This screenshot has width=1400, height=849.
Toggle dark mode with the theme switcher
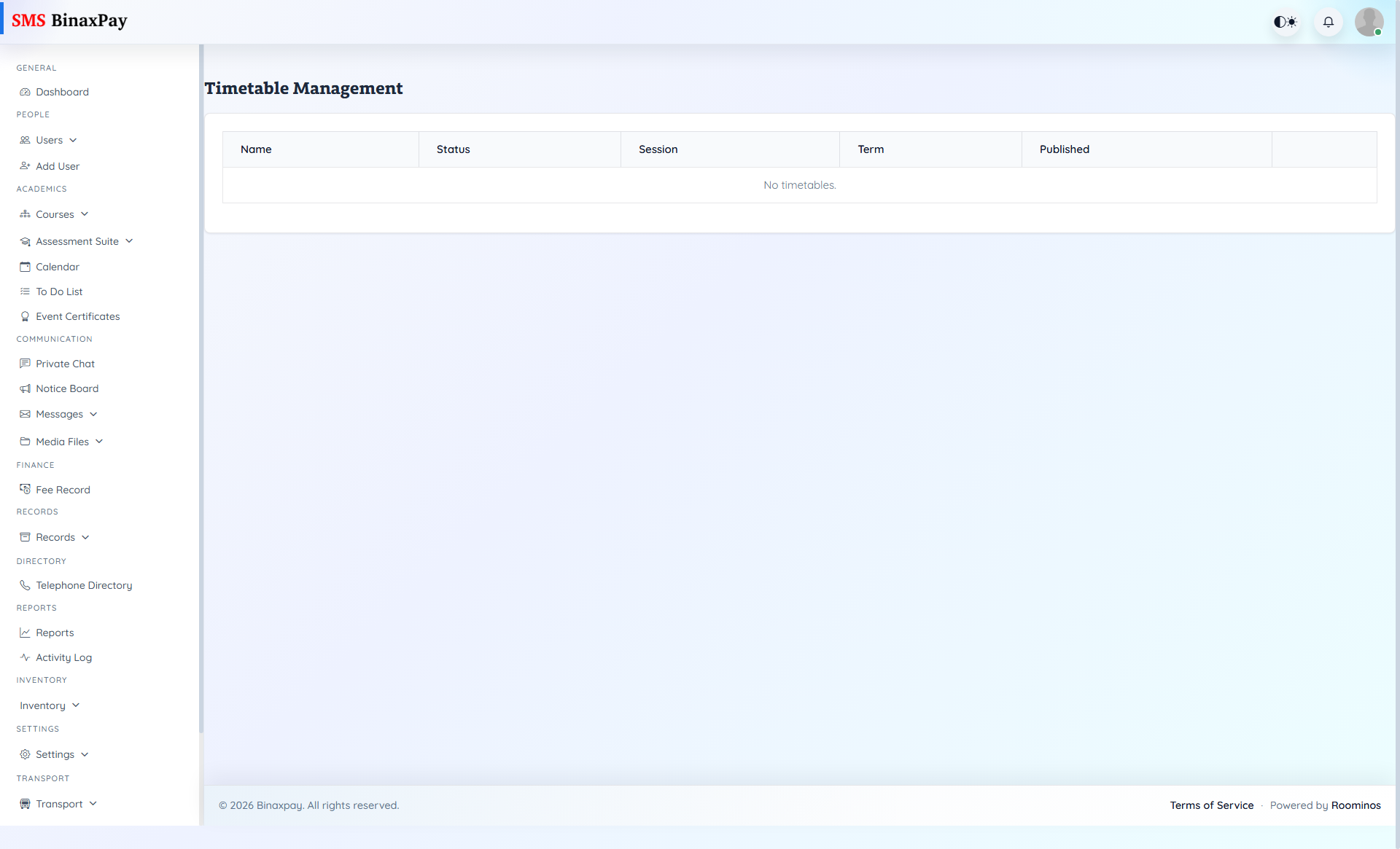point(1285,22)
